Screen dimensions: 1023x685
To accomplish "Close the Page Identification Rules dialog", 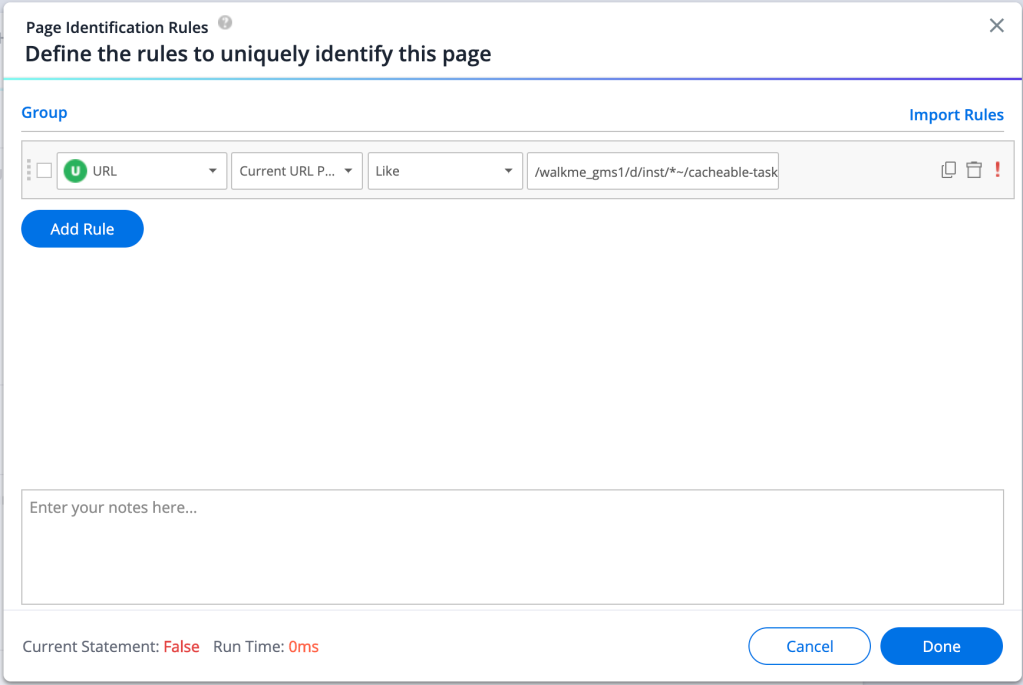I will (996, 26).
